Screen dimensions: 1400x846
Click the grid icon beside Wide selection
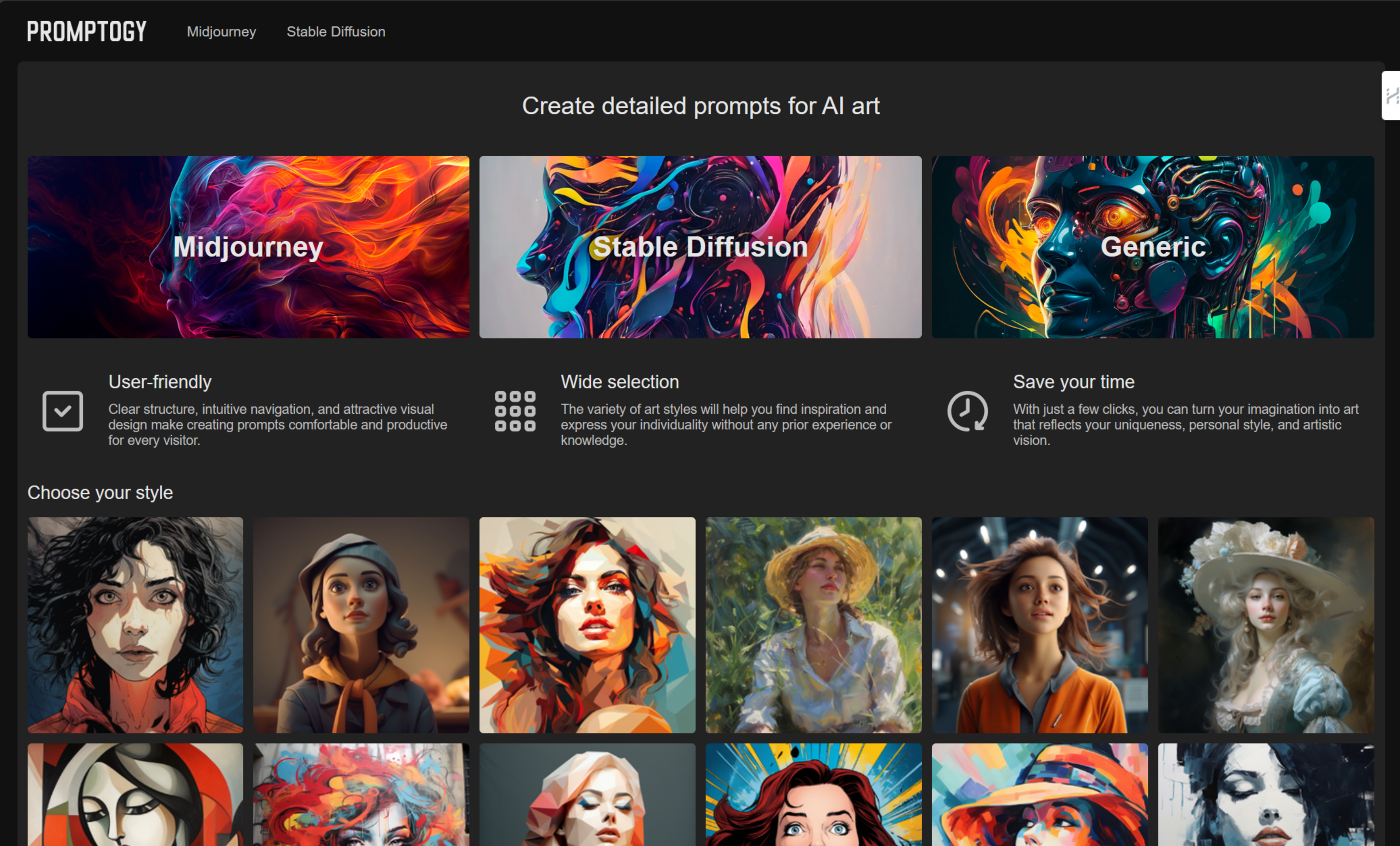pyautogui.click(x=515, y=411)
